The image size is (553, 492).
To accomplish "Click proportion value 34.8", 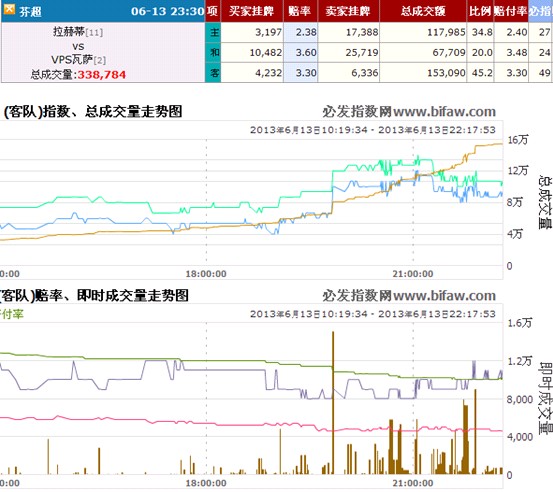I will point(482,32).
